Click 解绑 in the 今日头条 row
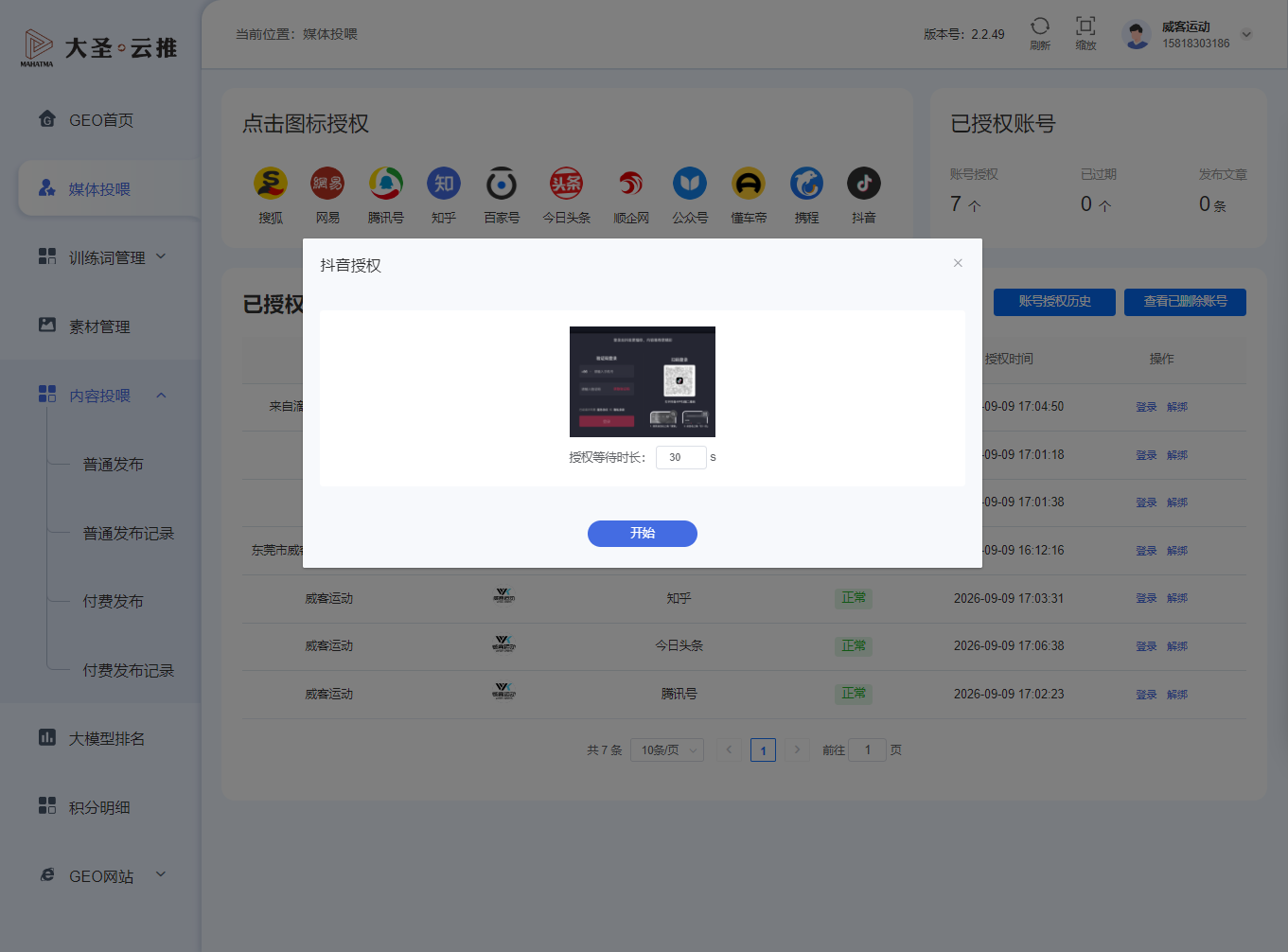1288x952 pixels. pyautogui.click(x=1177, y=646)
